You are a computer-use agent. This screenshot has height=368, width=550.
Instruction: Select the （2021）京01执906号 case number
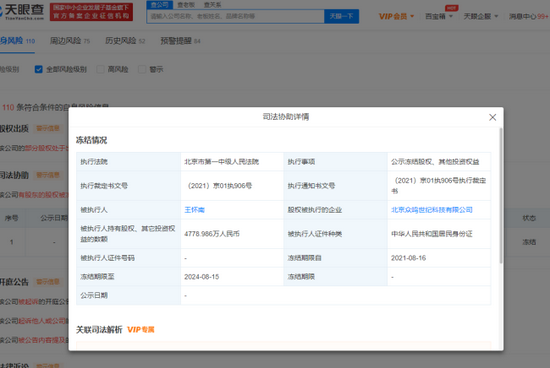220,186
